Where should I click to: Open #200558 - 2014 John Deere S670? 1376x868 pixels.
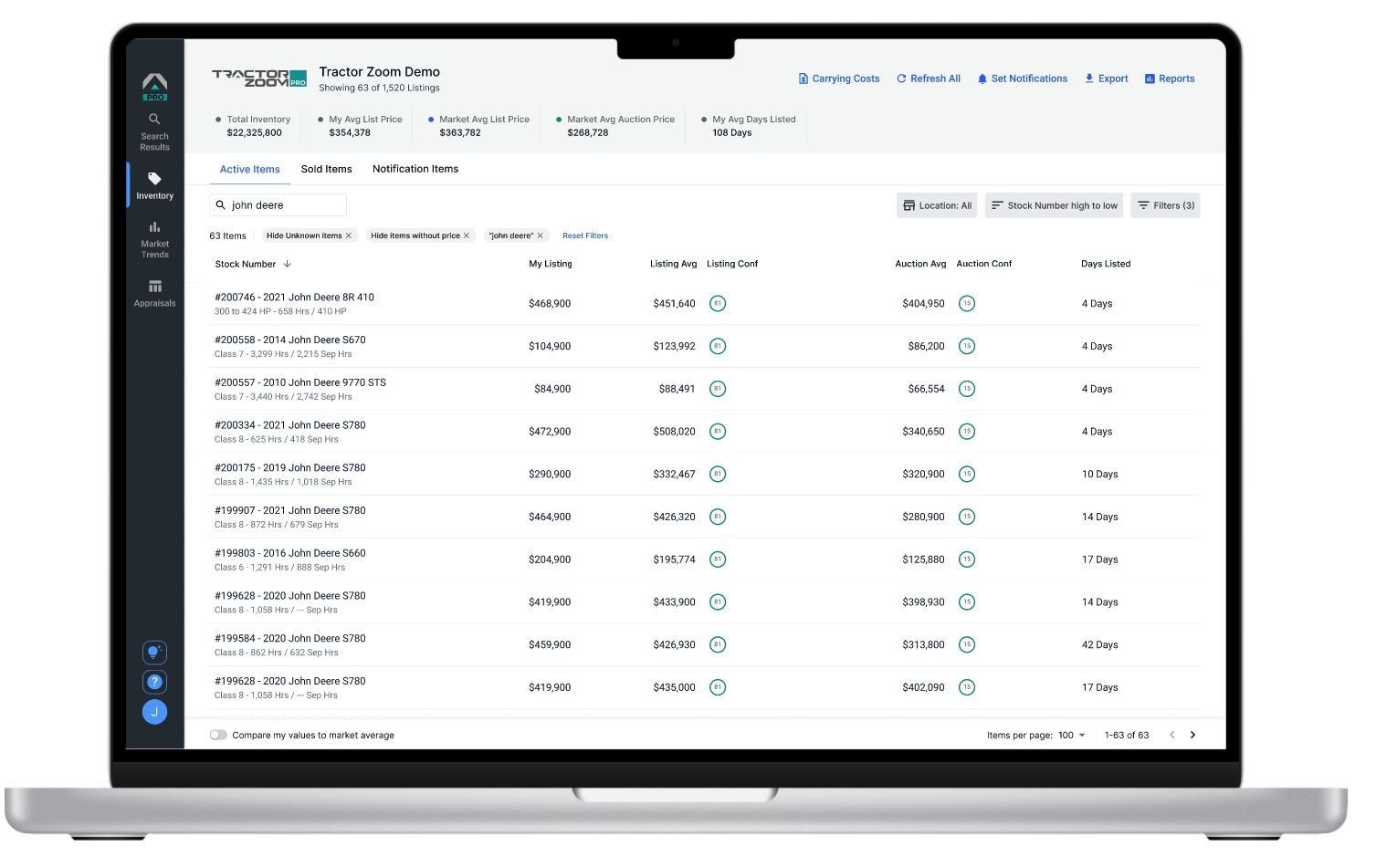coord(290,340)
